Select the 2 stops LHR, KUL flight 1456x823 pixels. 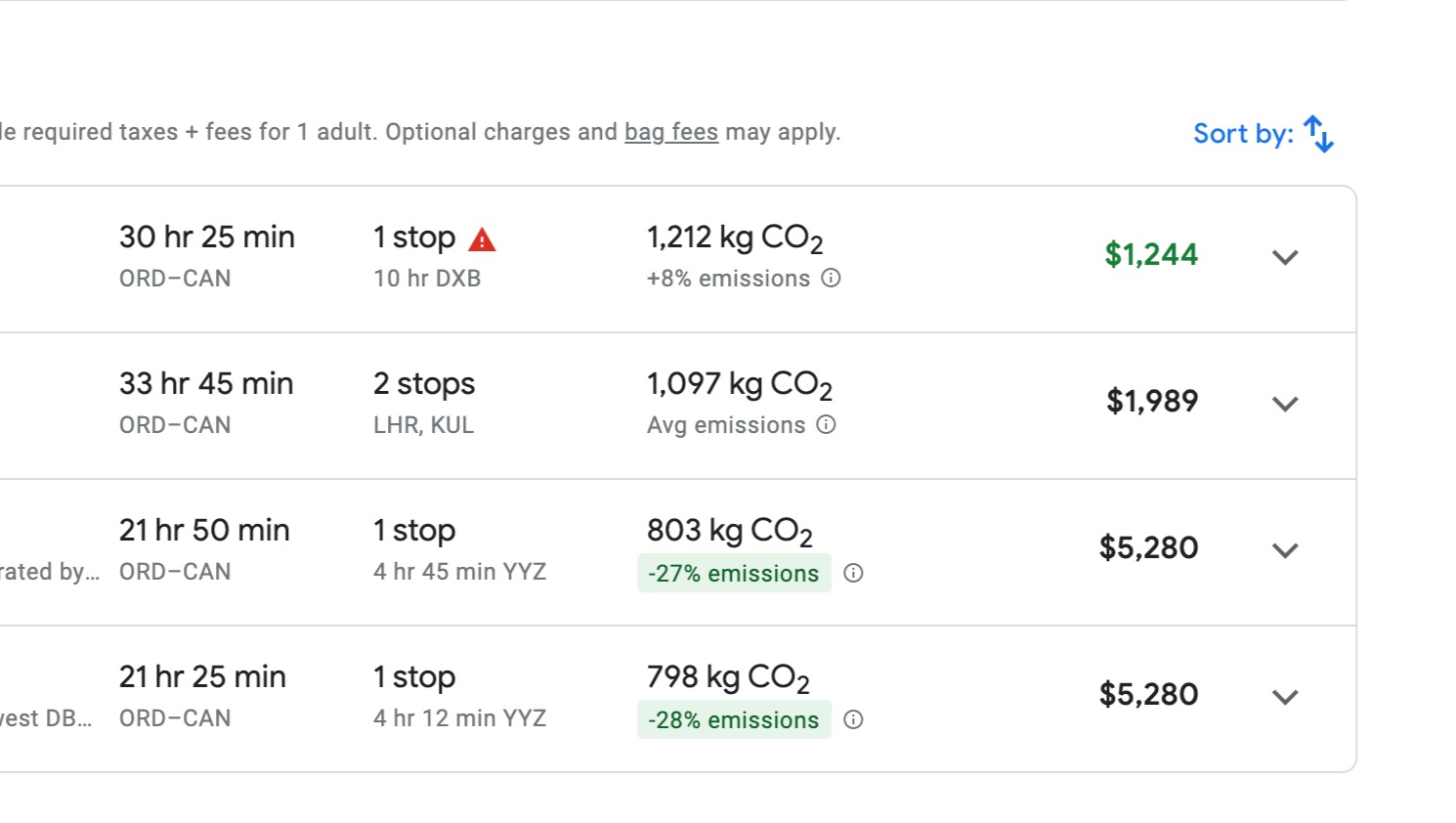[678, 406]
